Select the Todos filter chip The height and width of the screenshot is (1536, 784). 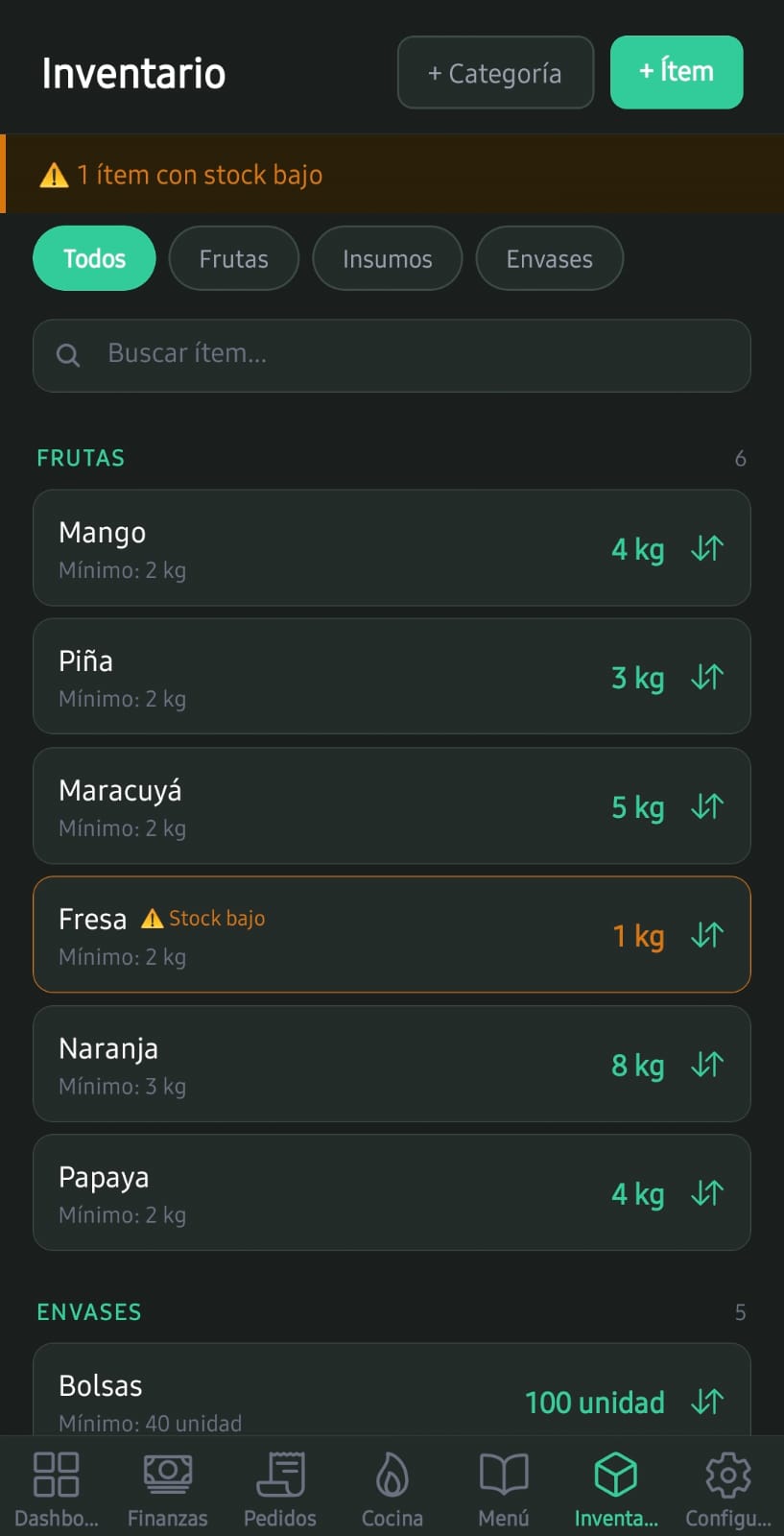tap(94, 258)
